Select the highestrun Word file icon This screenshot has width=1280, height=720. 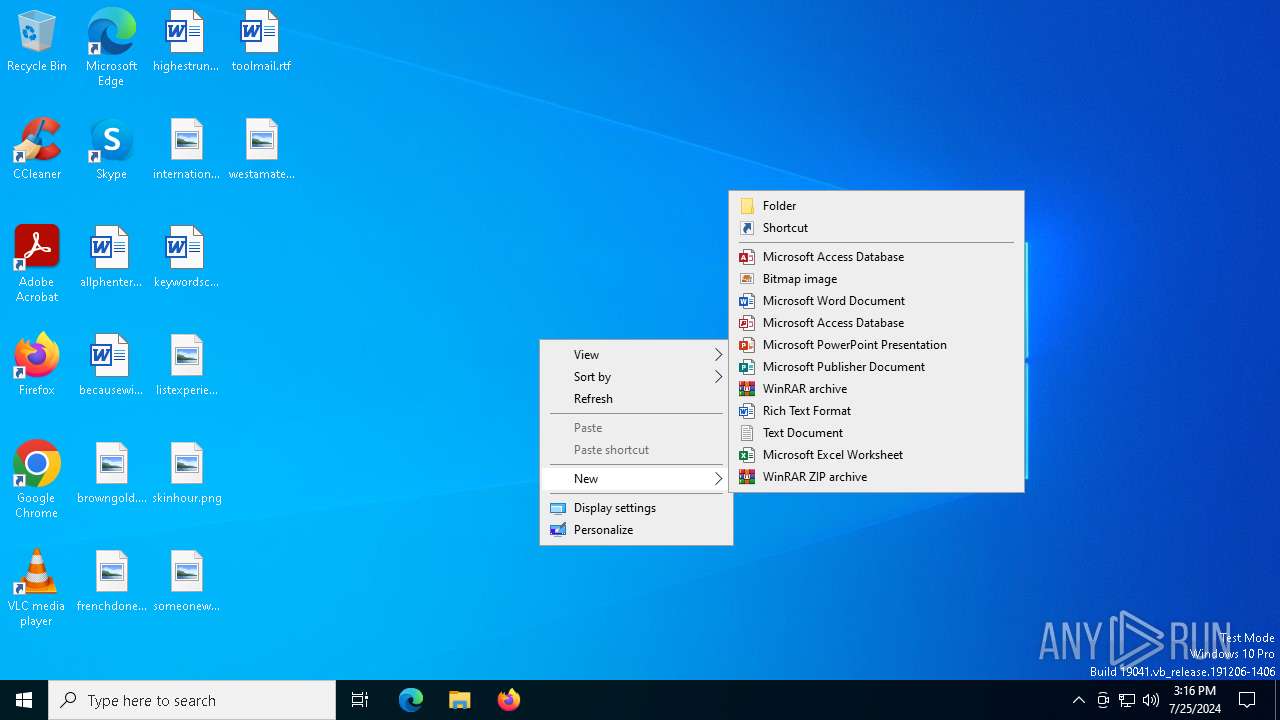186,42
